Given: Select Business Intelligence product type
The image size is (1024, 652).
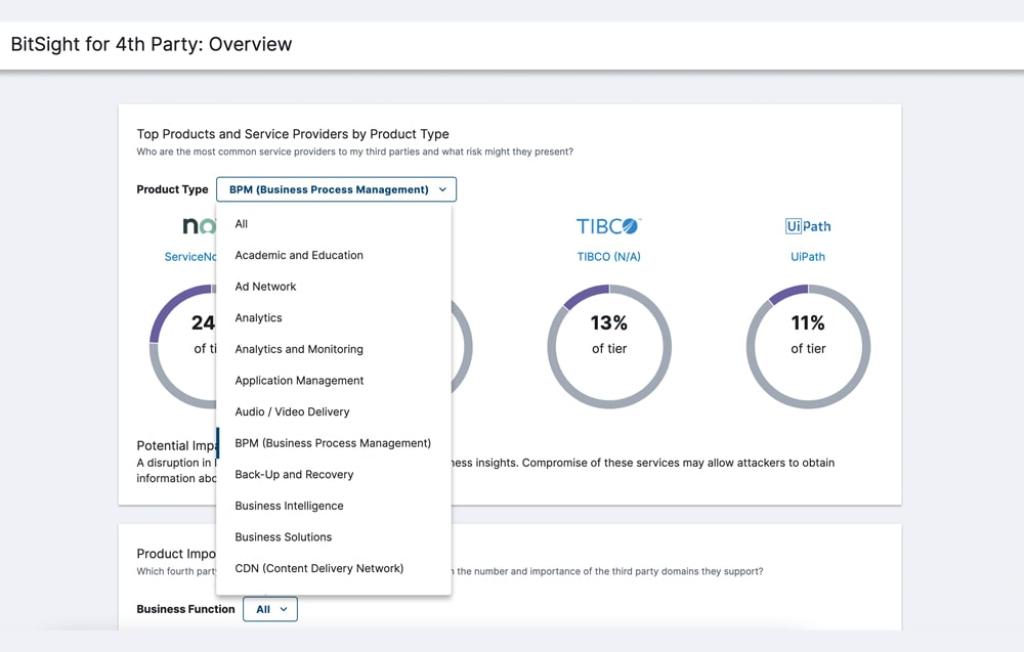Looking at the screenshot, I should click(289, 506).
